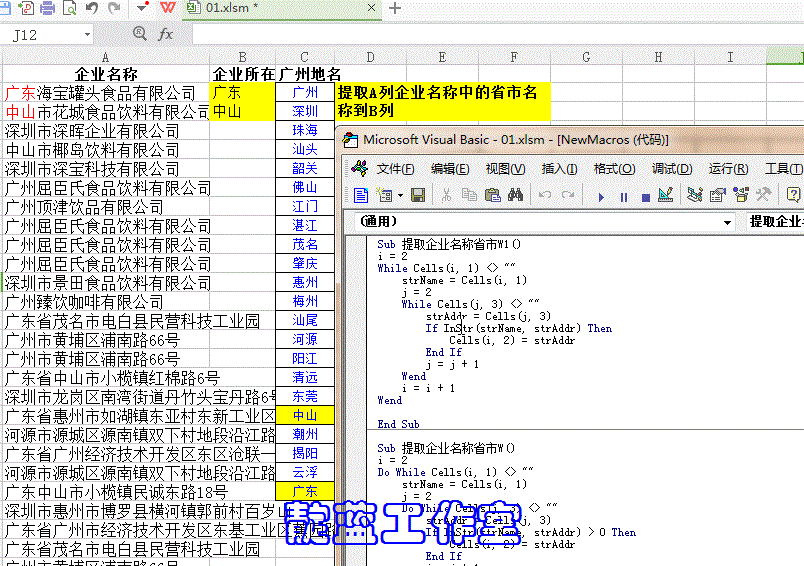Run the macro with the play button

click(601, 197)
